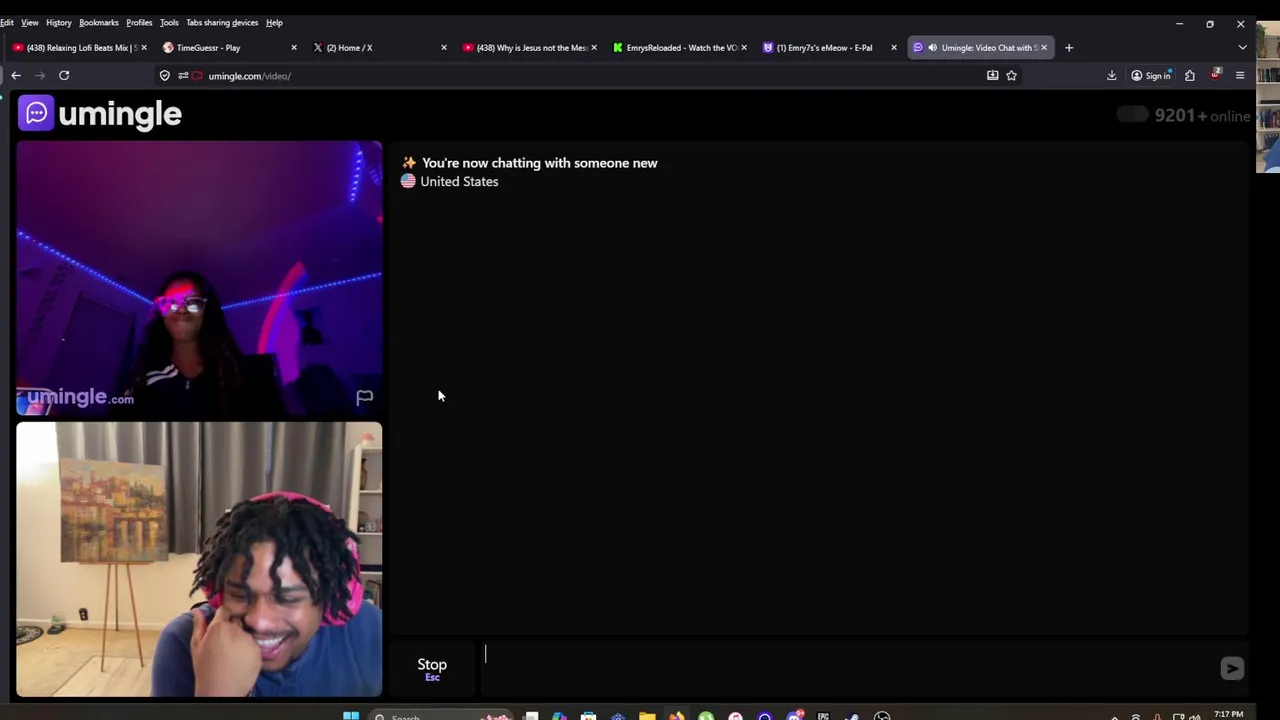Open the Help menu
The height and width of the screenshot is (720, 1280).
point(274,22)
